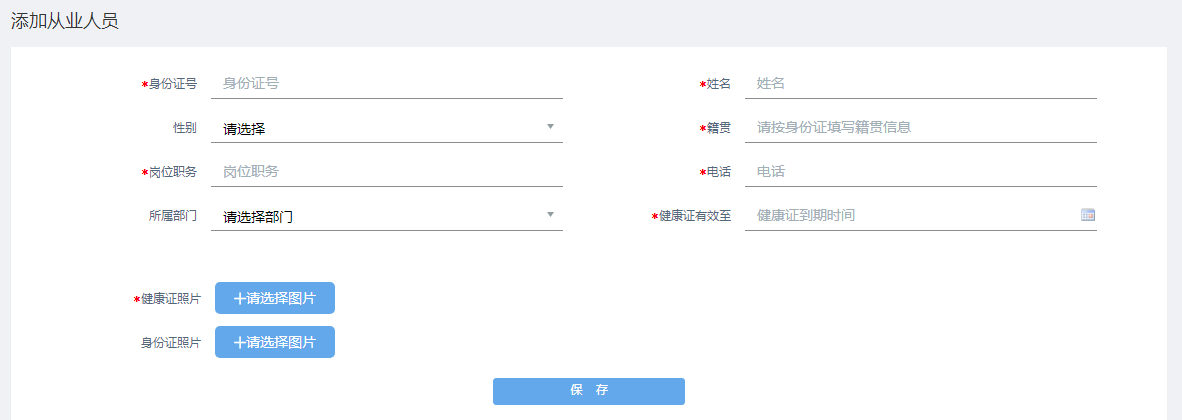
Task: Focus the 健康证到期时间 date field
Action: coord(910,216)
